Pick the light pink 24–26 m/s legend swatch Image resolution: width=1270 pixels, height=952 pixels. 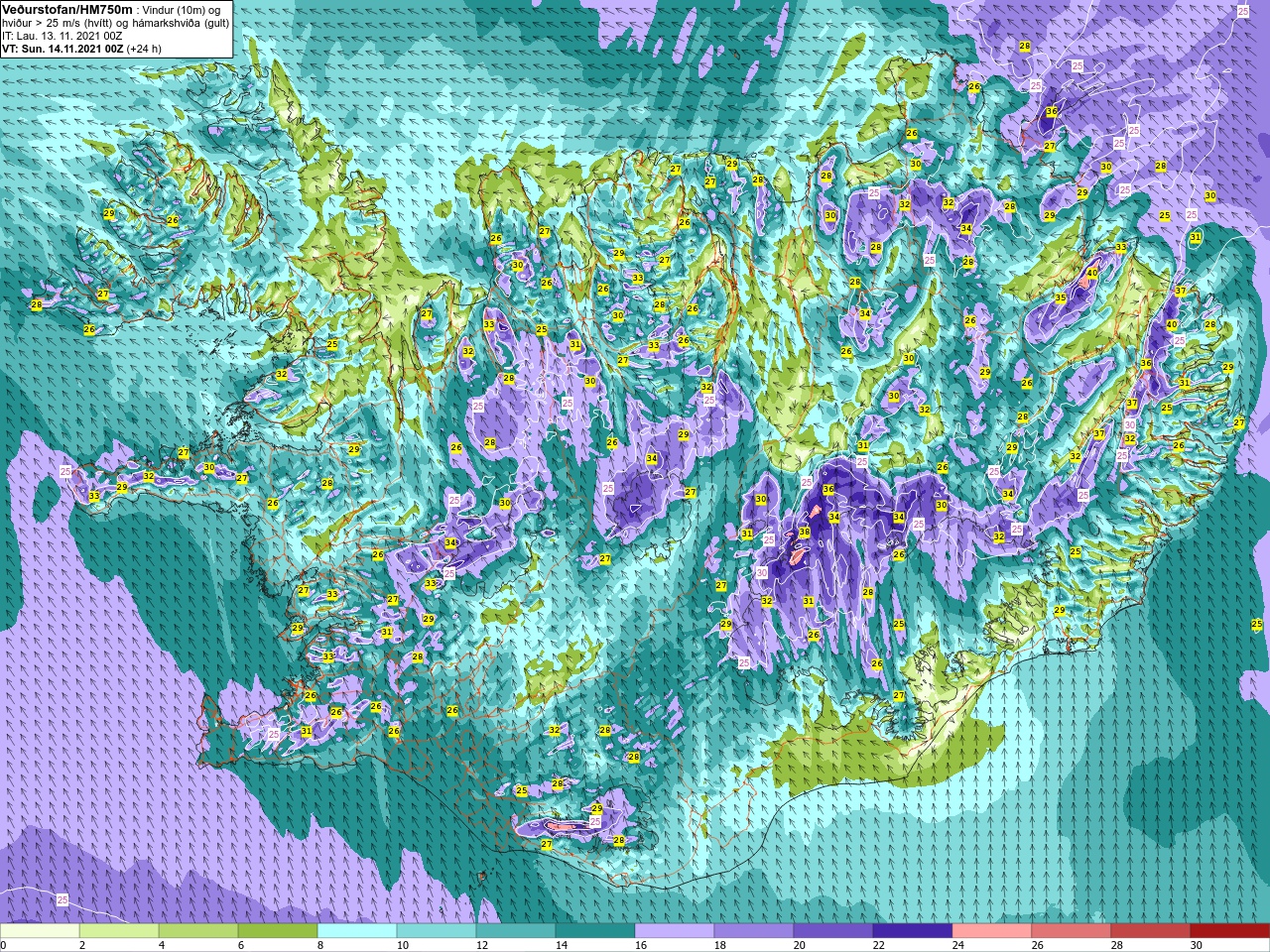pyautogui.click(x=992, y=931)
